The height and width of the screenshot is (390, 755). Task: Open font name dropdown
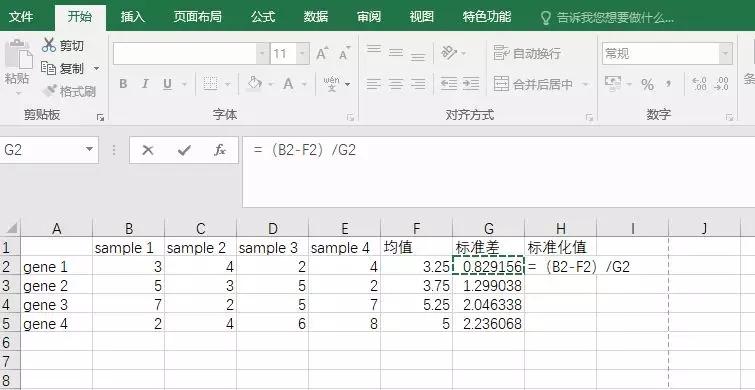262,53
